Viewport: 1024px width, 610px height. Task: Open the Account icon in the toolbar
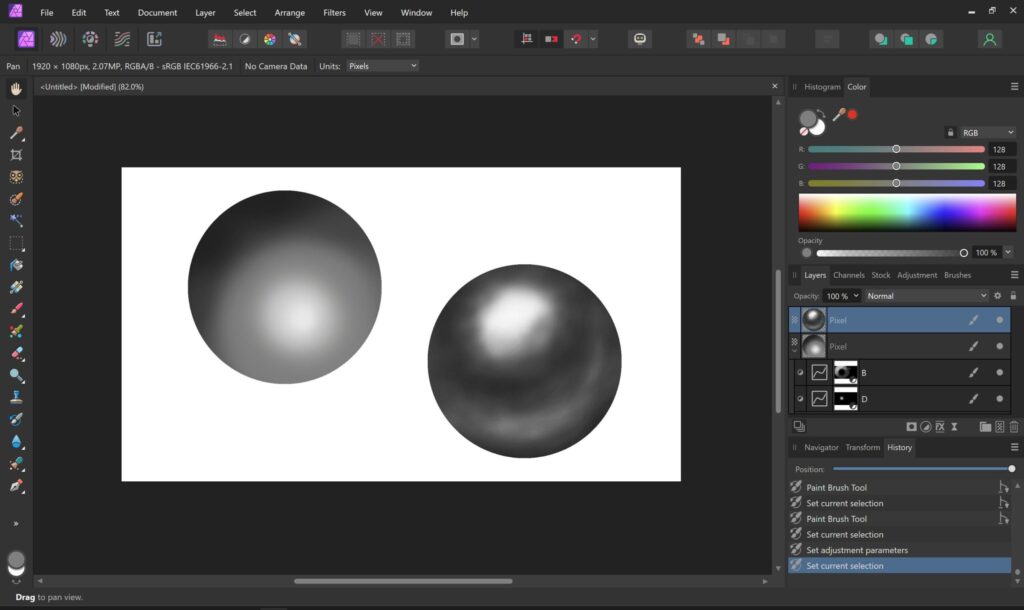[x=989, y=39]
